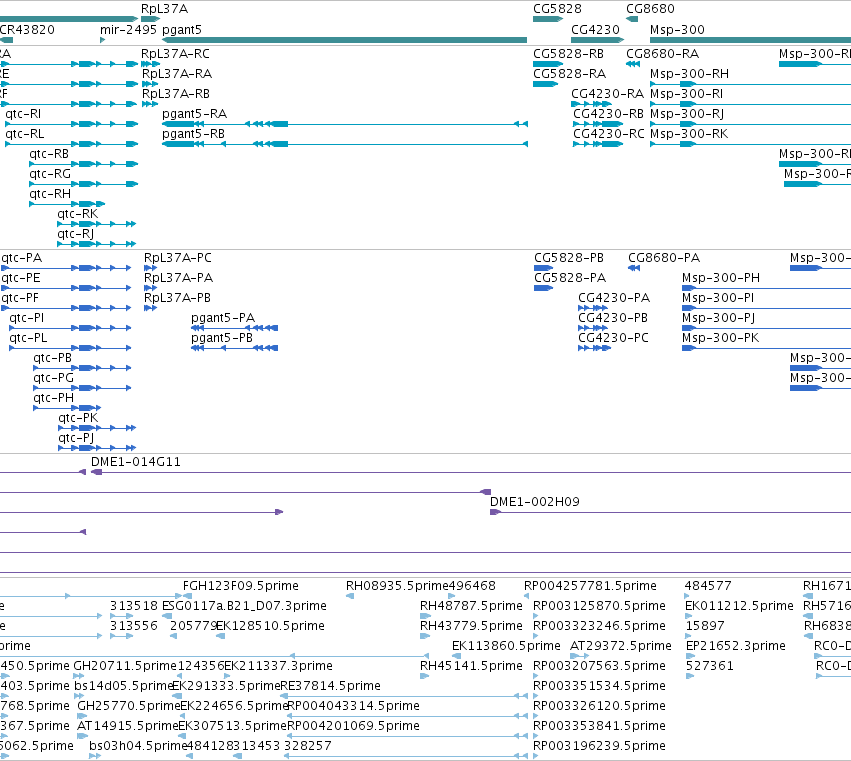Select transcript RpL37A-RA

click(150, 84)
